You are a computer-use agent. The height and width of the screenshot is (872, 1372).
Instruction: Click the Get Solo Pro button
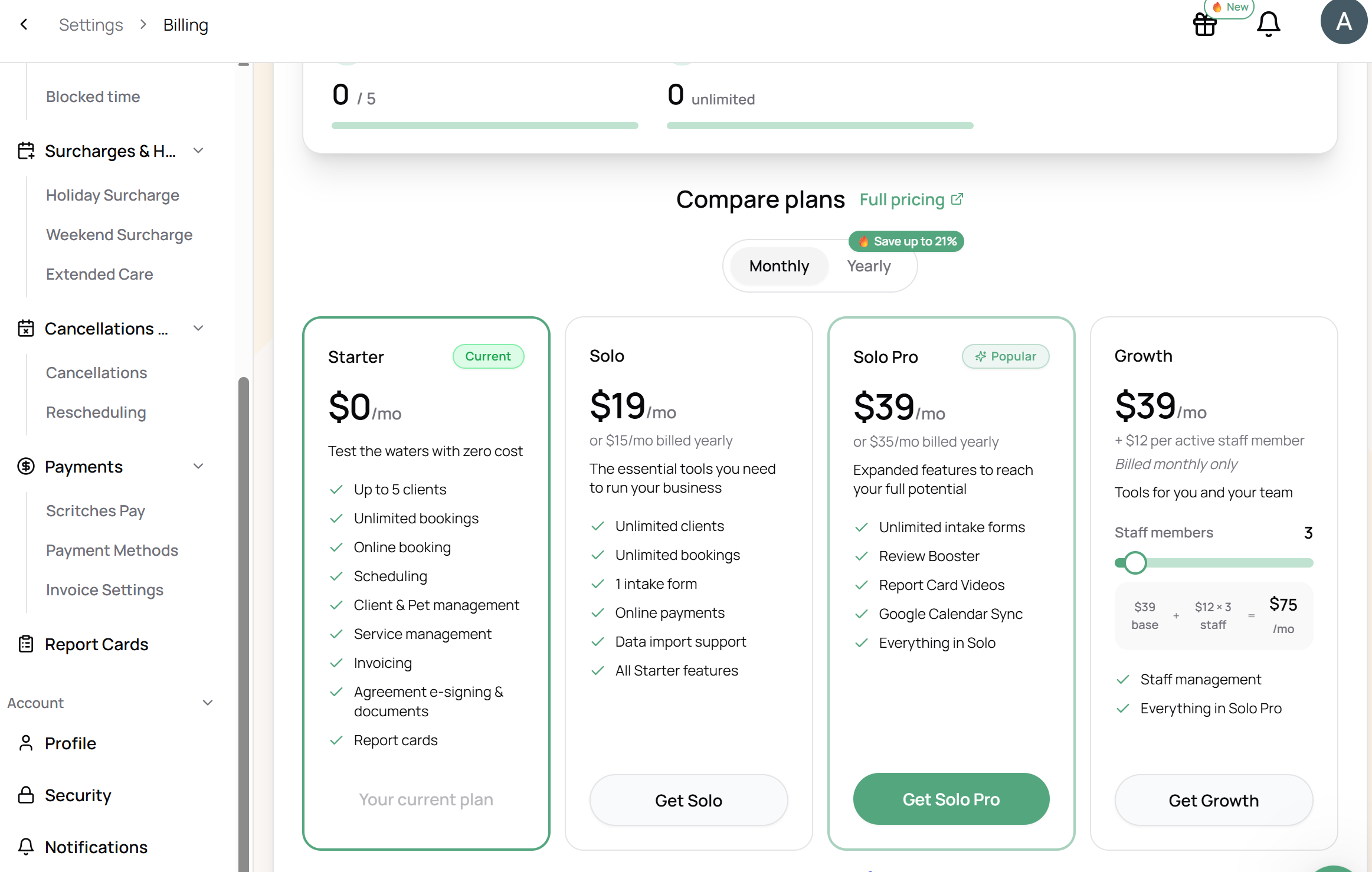pyautogui.click(x=951, y=799)
